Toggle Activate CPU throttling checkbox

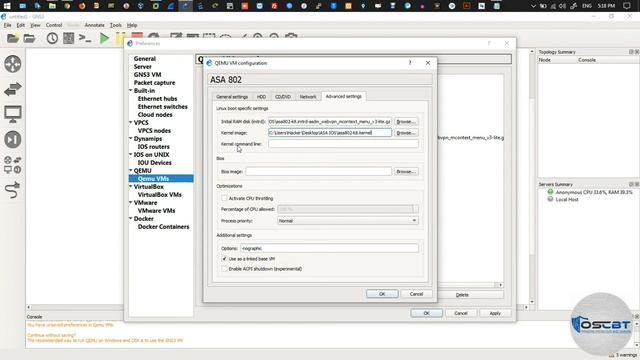[224, 198]
